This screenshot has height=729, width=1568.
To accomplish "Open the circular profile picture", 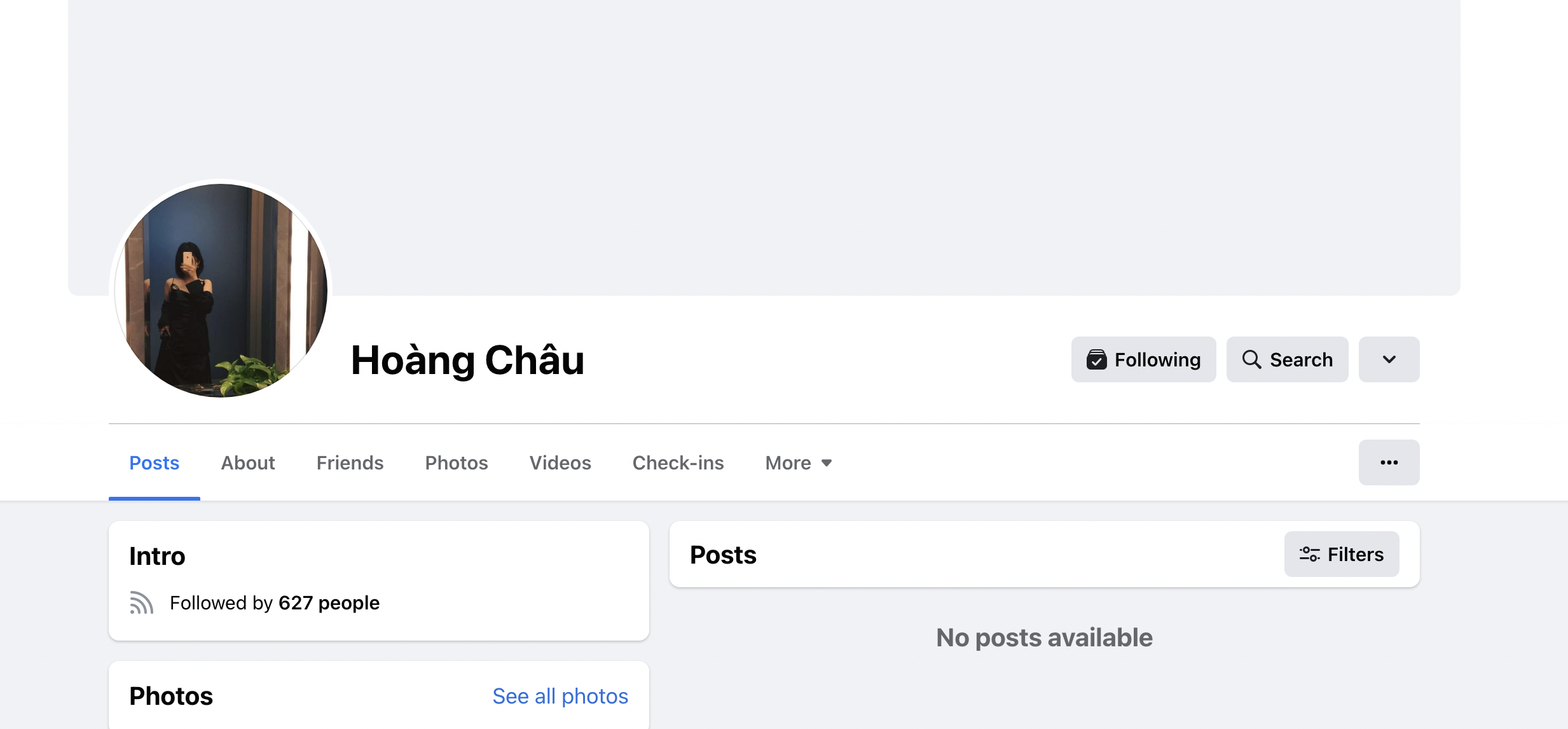I will [x=221, y=291].
